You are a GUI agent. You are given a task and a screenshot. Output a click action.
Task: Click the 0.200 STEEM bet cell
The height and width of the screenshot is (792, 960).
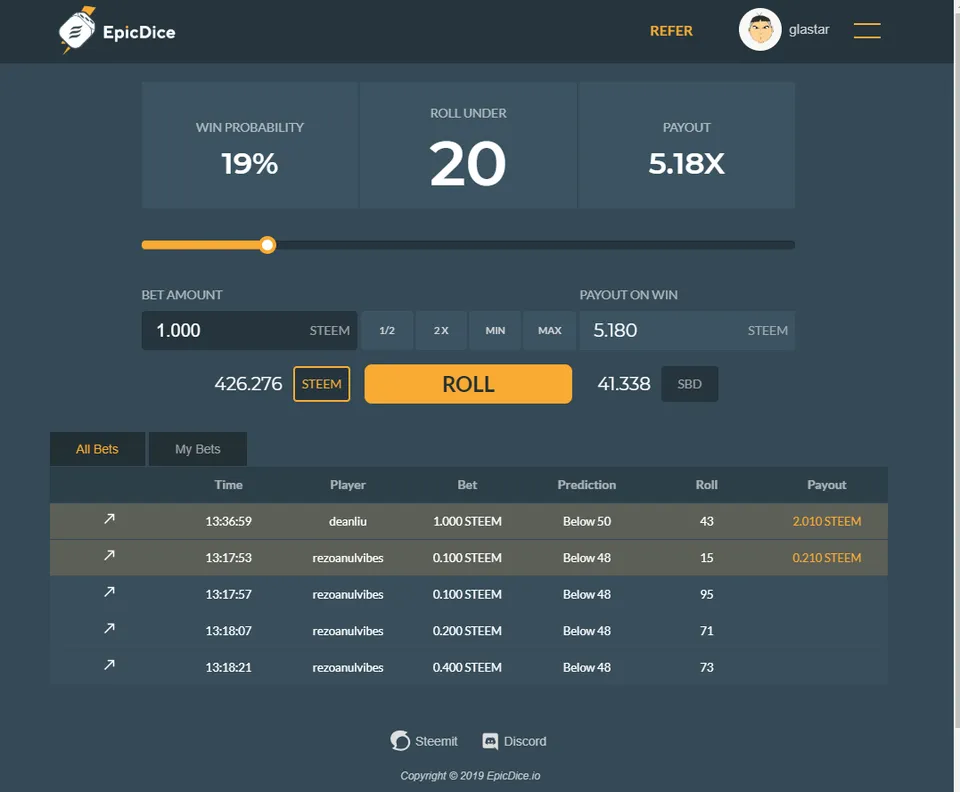coord(467,630)
